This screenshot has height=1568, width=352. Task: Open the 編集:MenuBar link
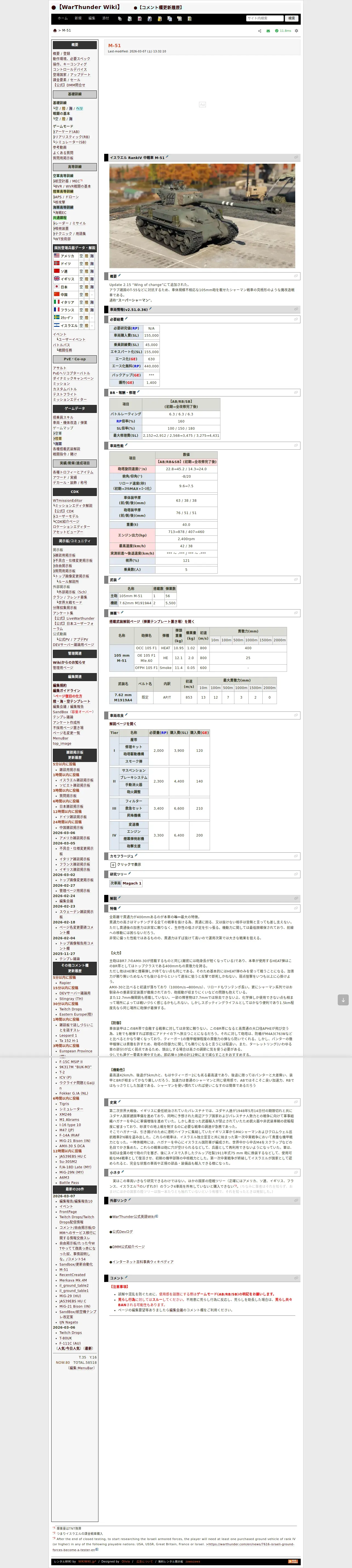point(82,1368)
